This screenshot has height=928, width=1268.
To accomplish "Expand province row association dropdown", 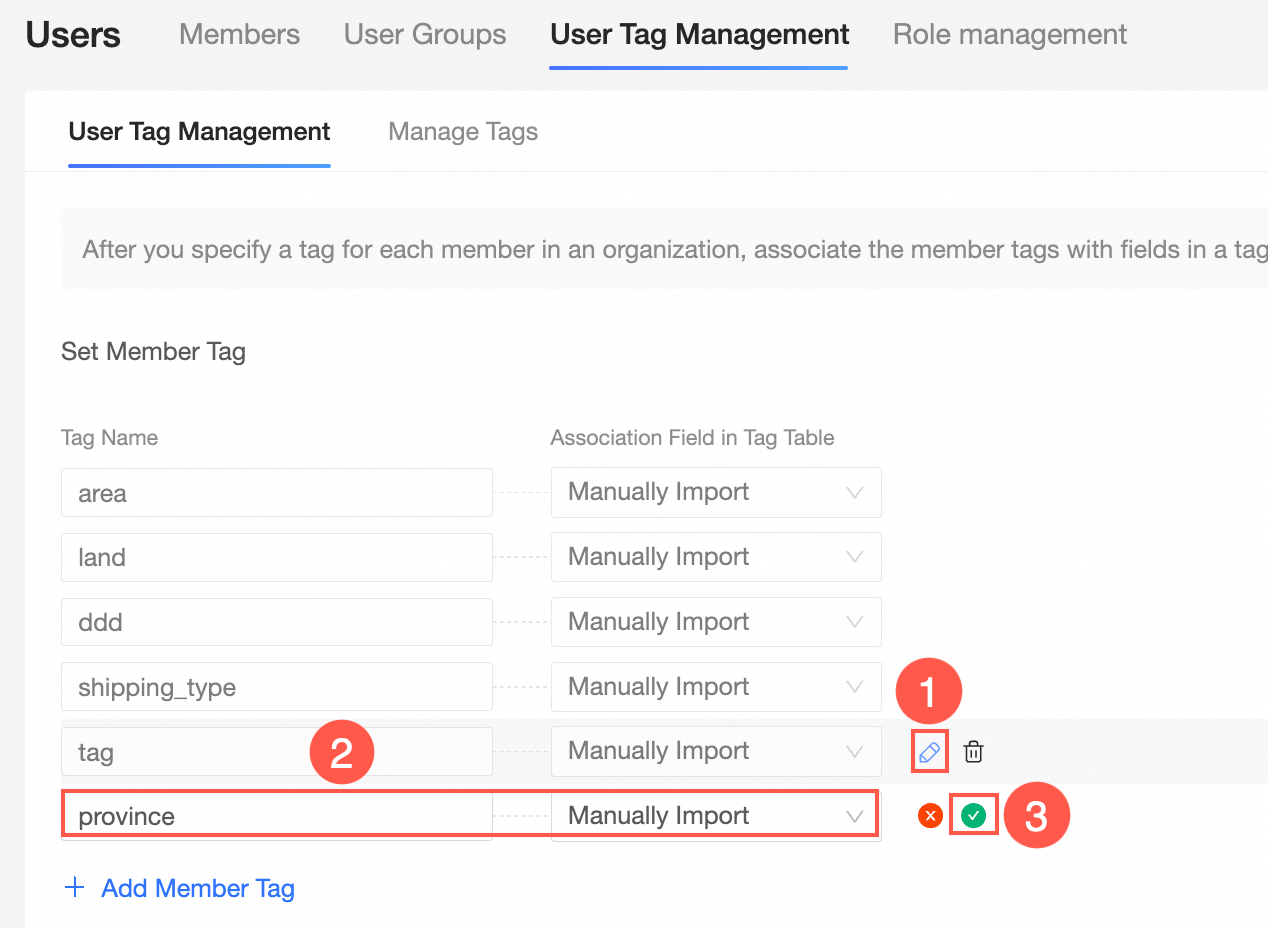I will [716, 816].
